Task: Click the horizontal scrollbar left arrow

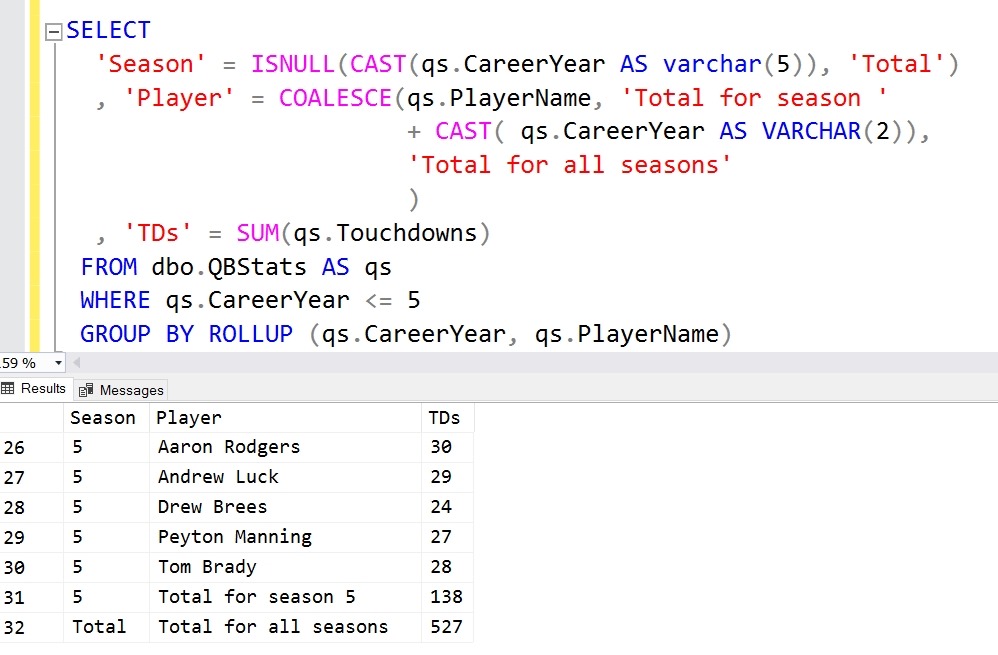Action: (x=77, y=362)
